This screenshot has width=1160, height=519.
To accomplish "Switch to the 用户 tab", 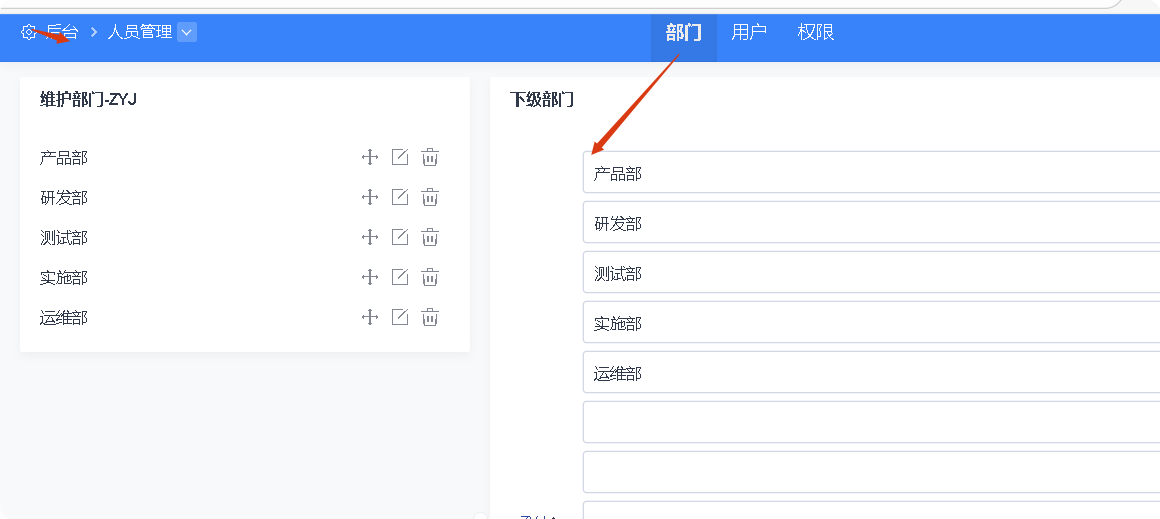I will click(749, 33).
